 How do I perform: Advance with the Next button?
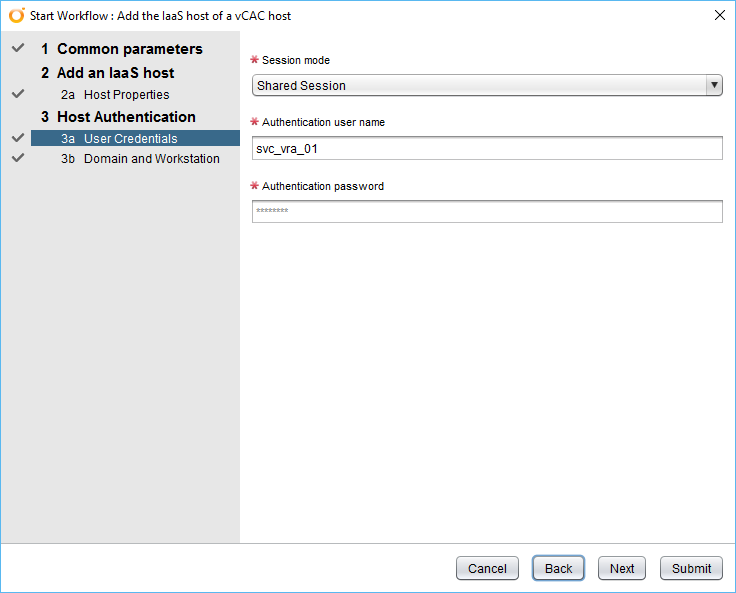point(622,568)
